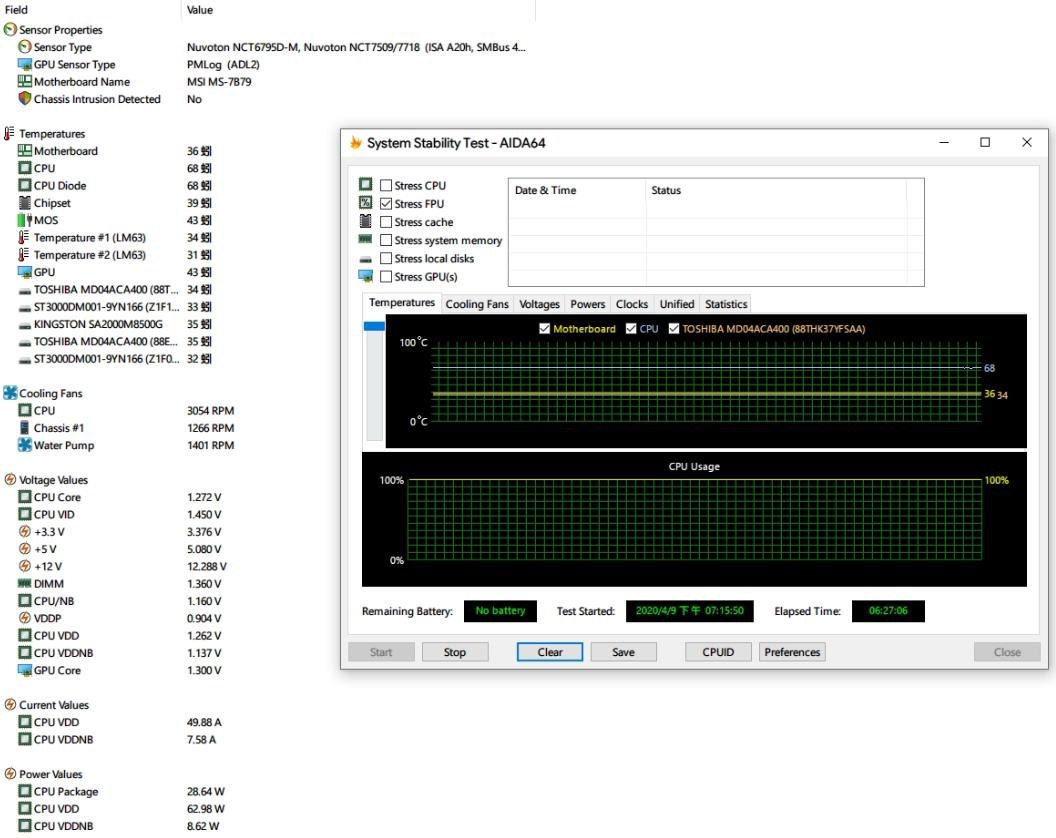Open the Voltages tab
This screenshot has width=1056, height=838.
(539, 304)
